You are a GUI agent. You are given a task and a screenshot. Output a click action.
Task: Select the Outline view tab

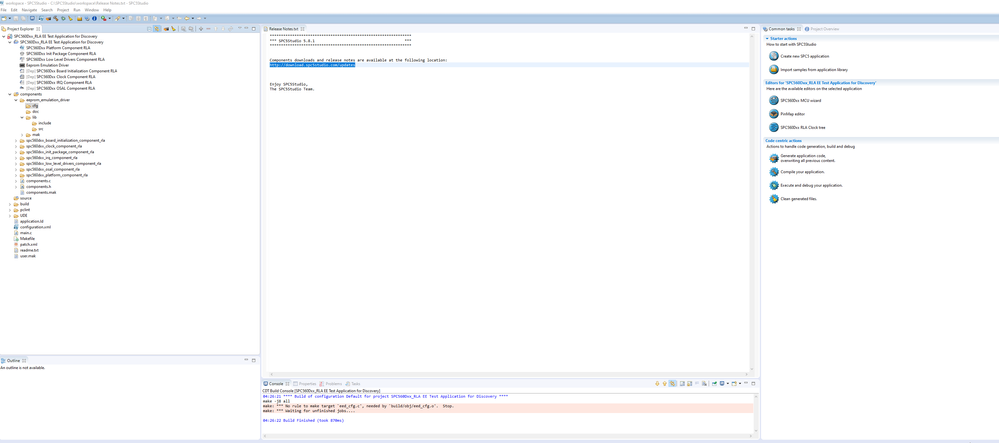(13, 360)
